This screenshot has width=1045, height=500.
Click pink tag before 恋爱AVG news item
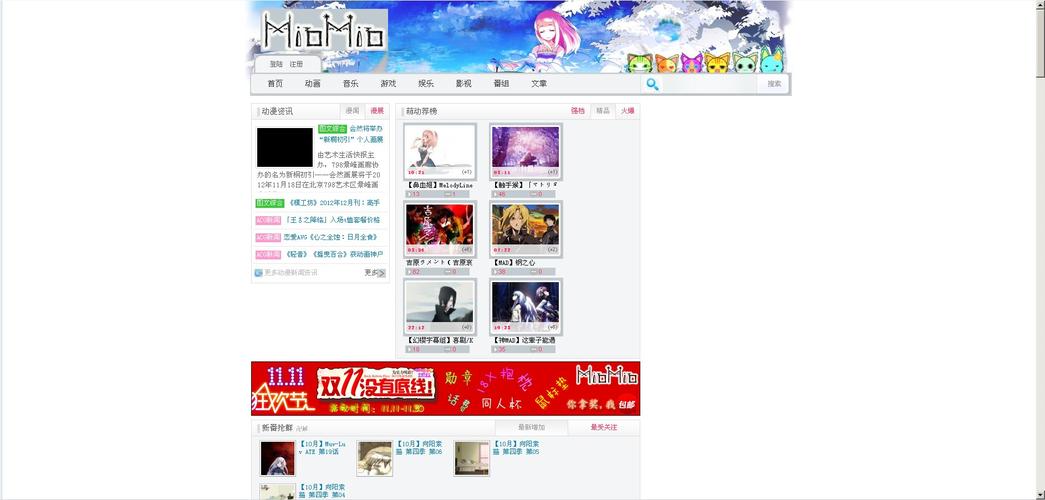pos(268,237)
